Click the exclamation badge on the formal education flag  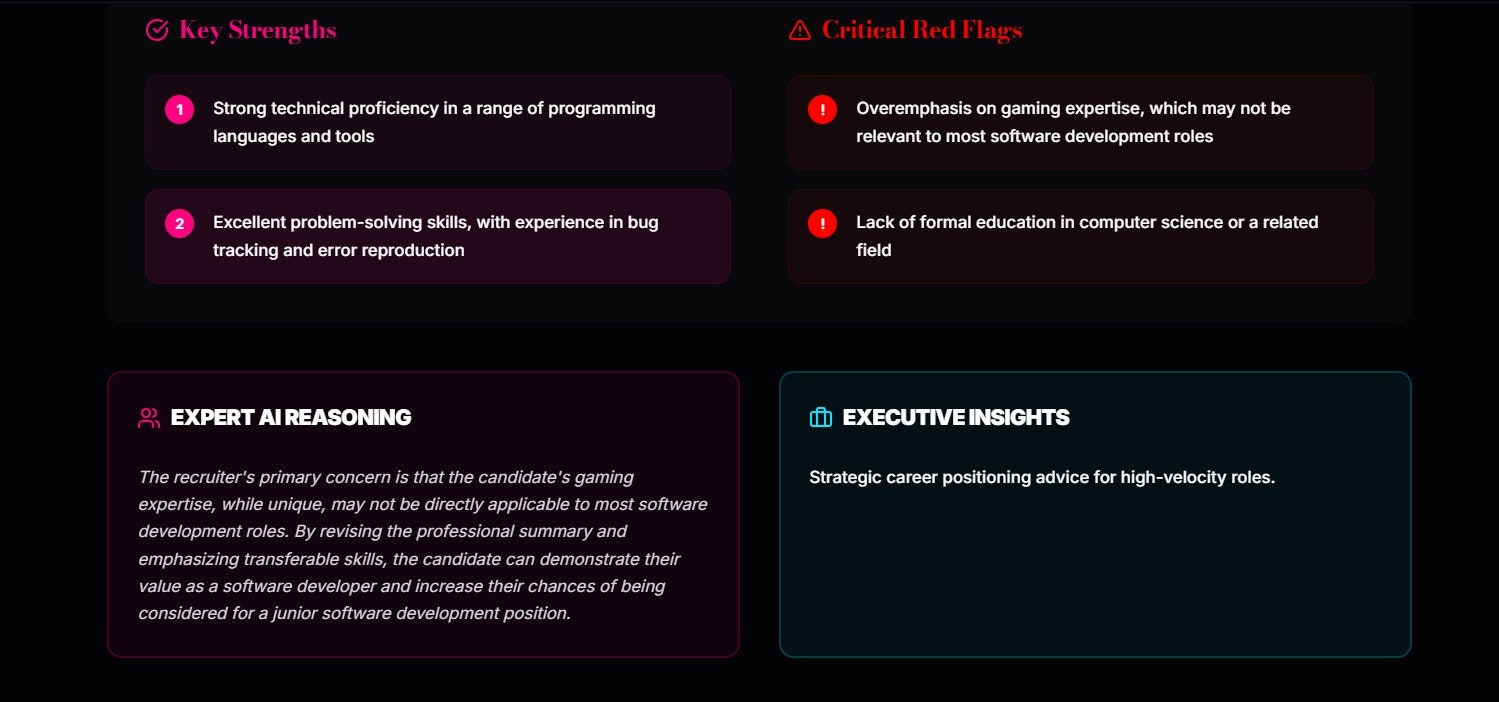click(x=821, y=223)
